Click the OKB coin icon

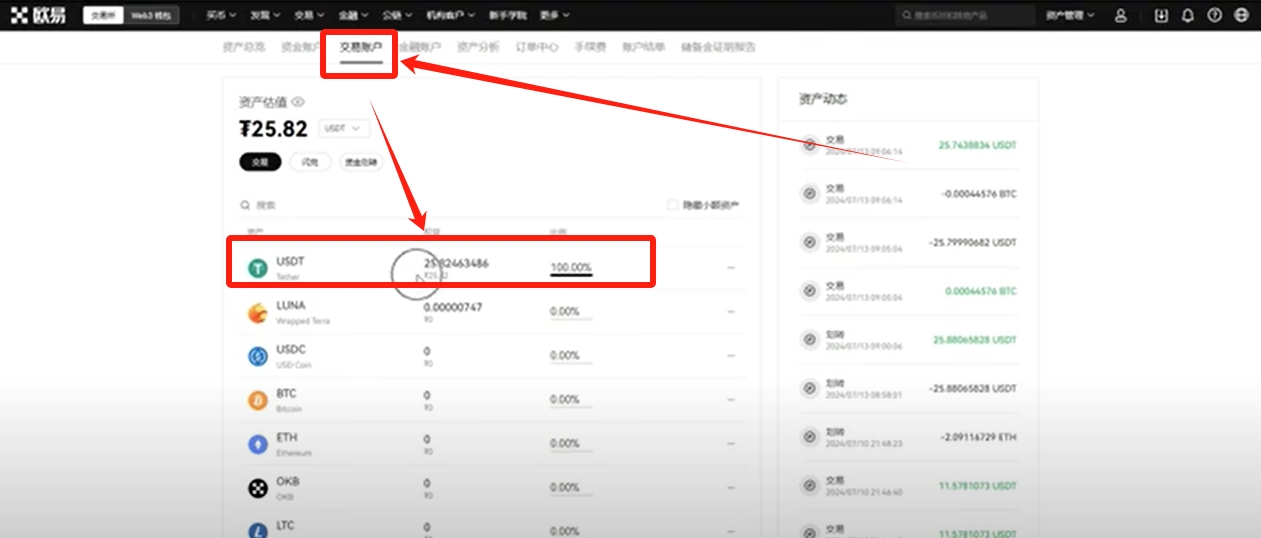(258, 488)
